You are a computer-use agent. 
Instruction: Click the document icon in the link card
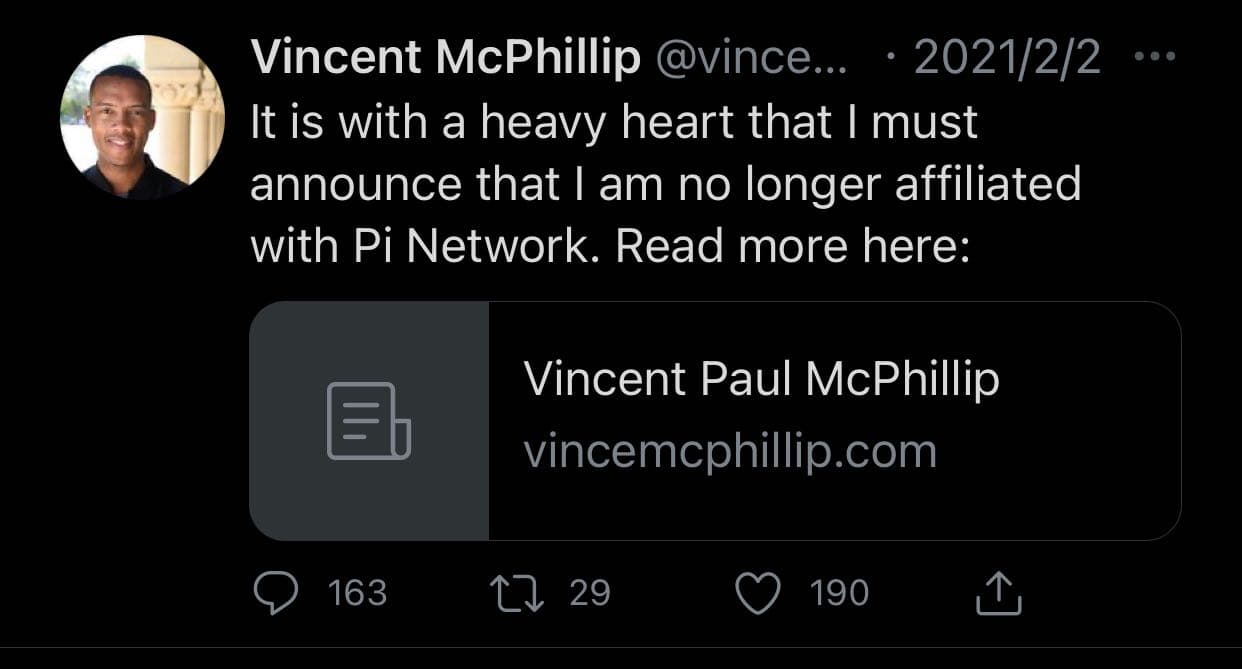[369, 421]
